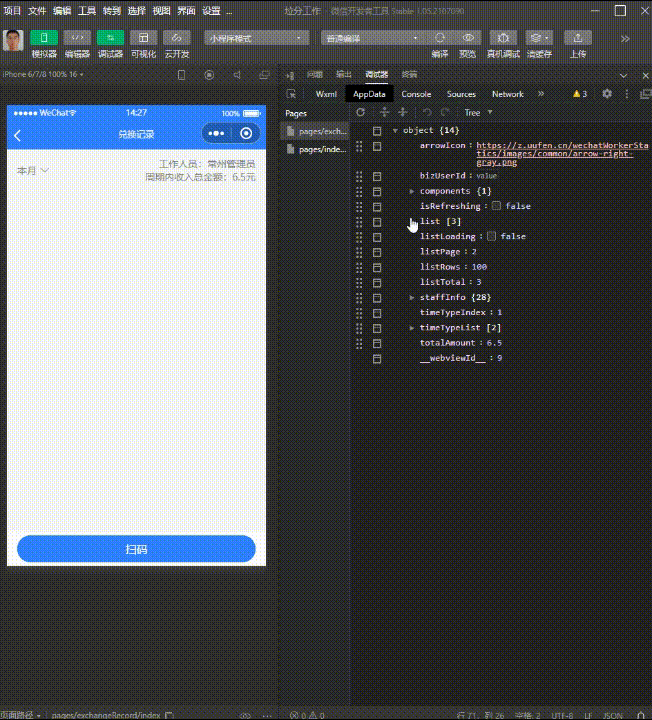This screenshot has height=720, width=652.
Task: Open mini program capsule menu dots
Action: (216, 134)
